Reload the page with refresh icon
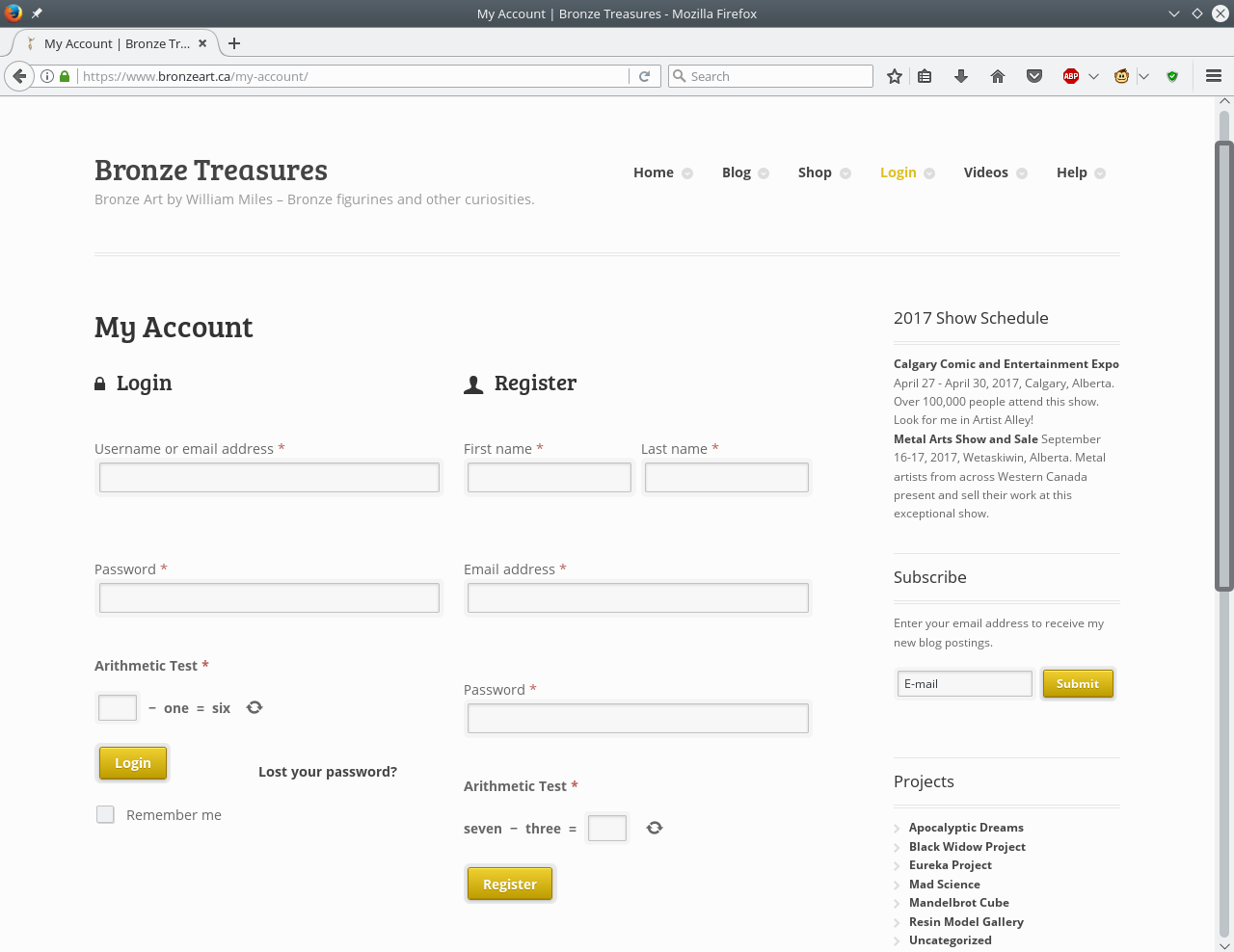Viewport: 1234px width, 952px height. pyautogui.click(x=645, y=76)
